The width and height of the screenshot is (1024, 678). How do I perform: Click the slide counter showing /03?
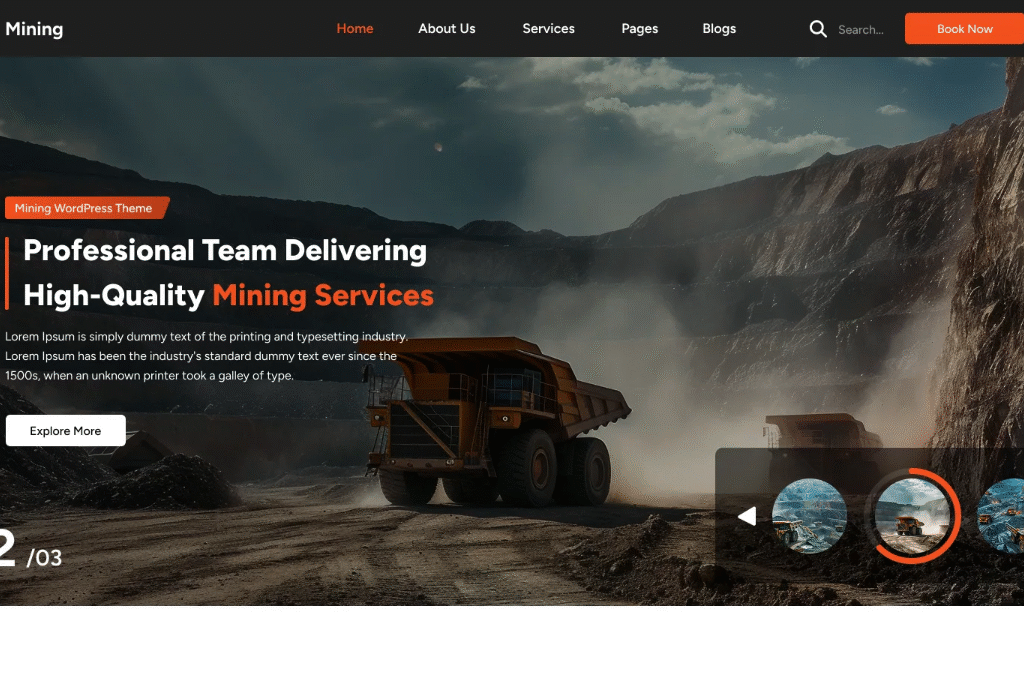[x=45, y=558]
